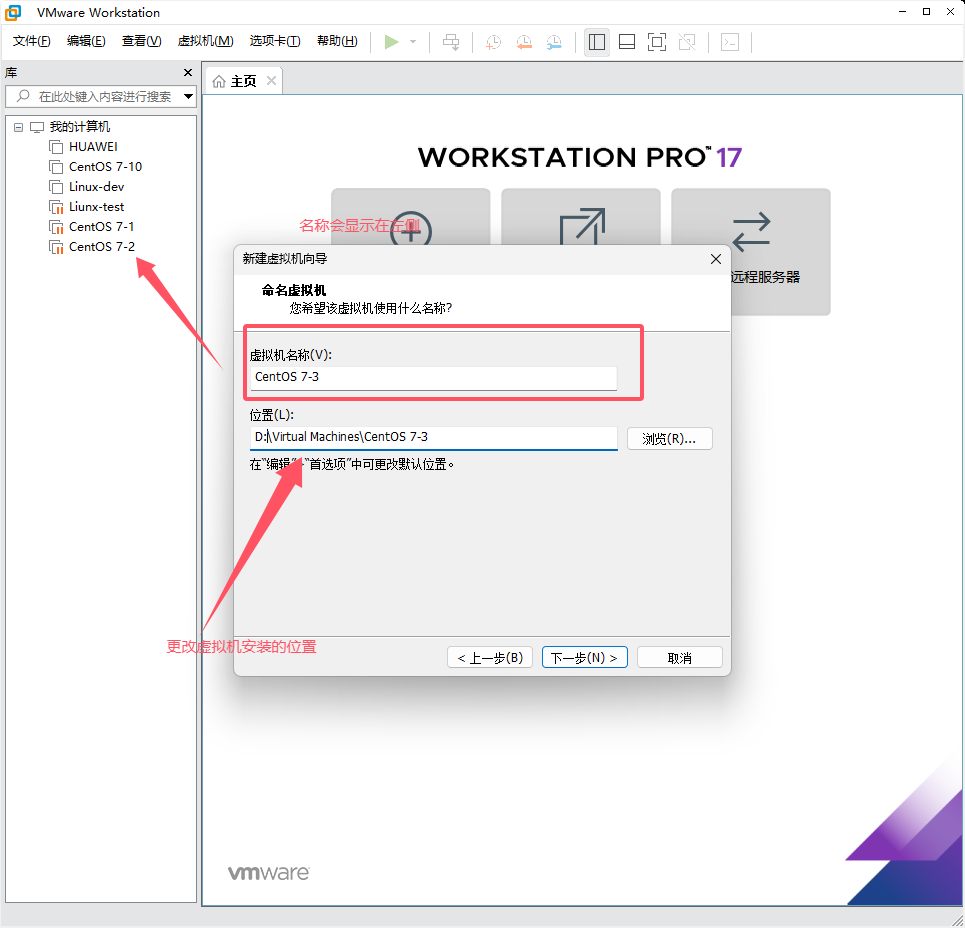The image size is (965, 928).
Task: Open the 文件(F) menu
Action: (x=31, y=41)
